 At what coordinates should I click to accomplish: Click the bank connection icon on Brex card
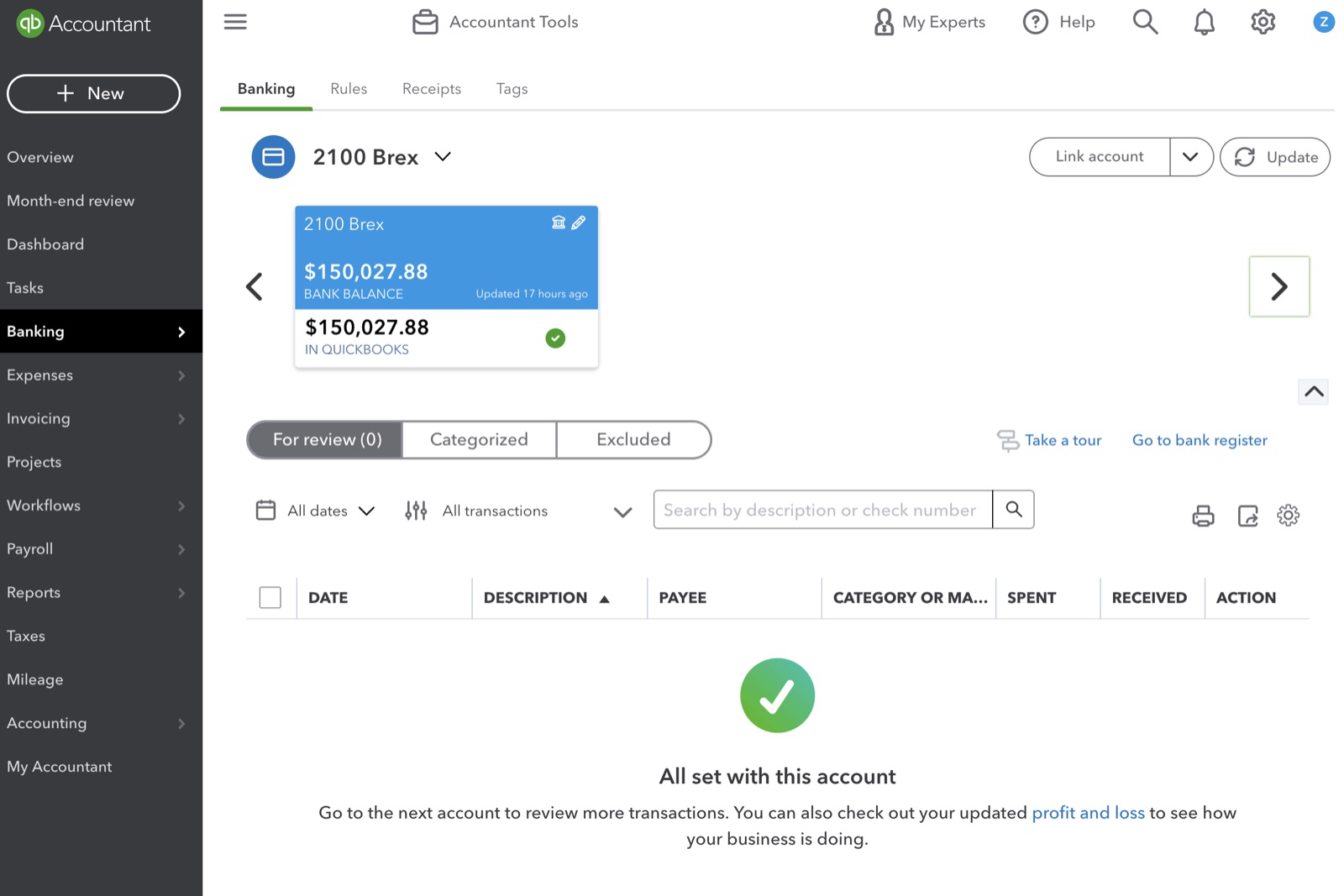pos(559,223)
